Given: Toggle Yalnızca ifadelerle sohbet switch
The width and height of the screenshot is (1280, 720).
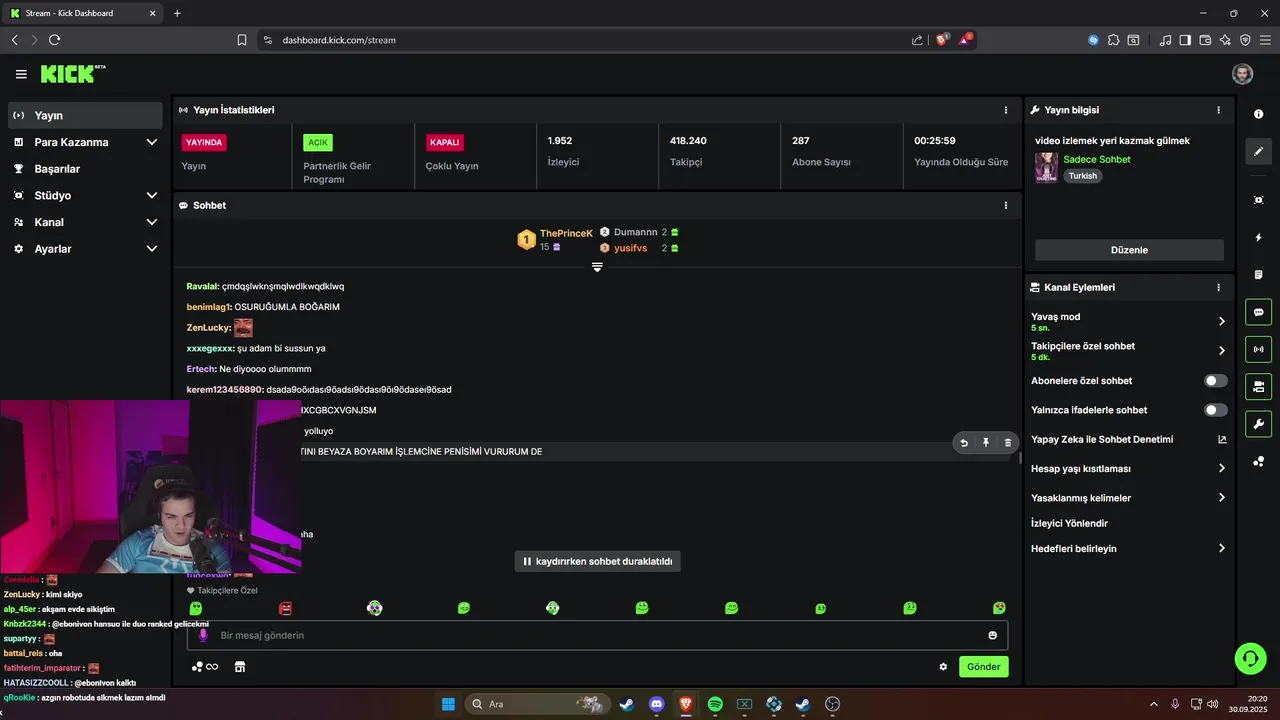Looking at the screenshot, I should pos(1216,410).
